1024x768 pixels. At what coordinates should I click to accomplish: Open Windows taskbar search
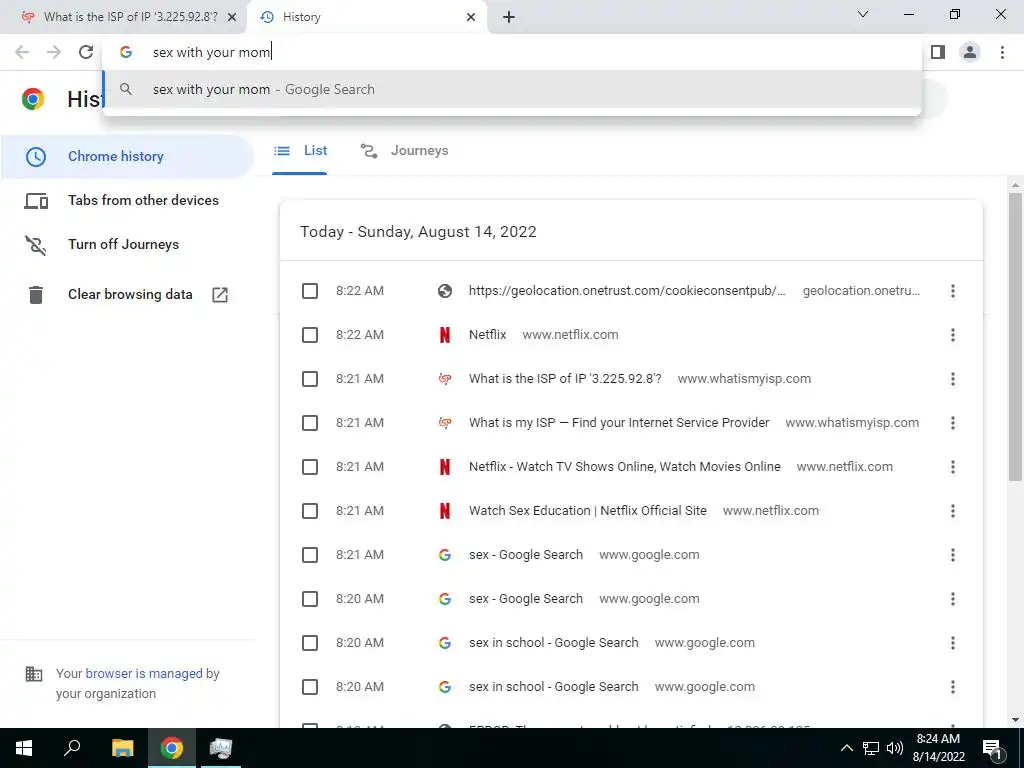pyautogui.click(x=72, y=748)
